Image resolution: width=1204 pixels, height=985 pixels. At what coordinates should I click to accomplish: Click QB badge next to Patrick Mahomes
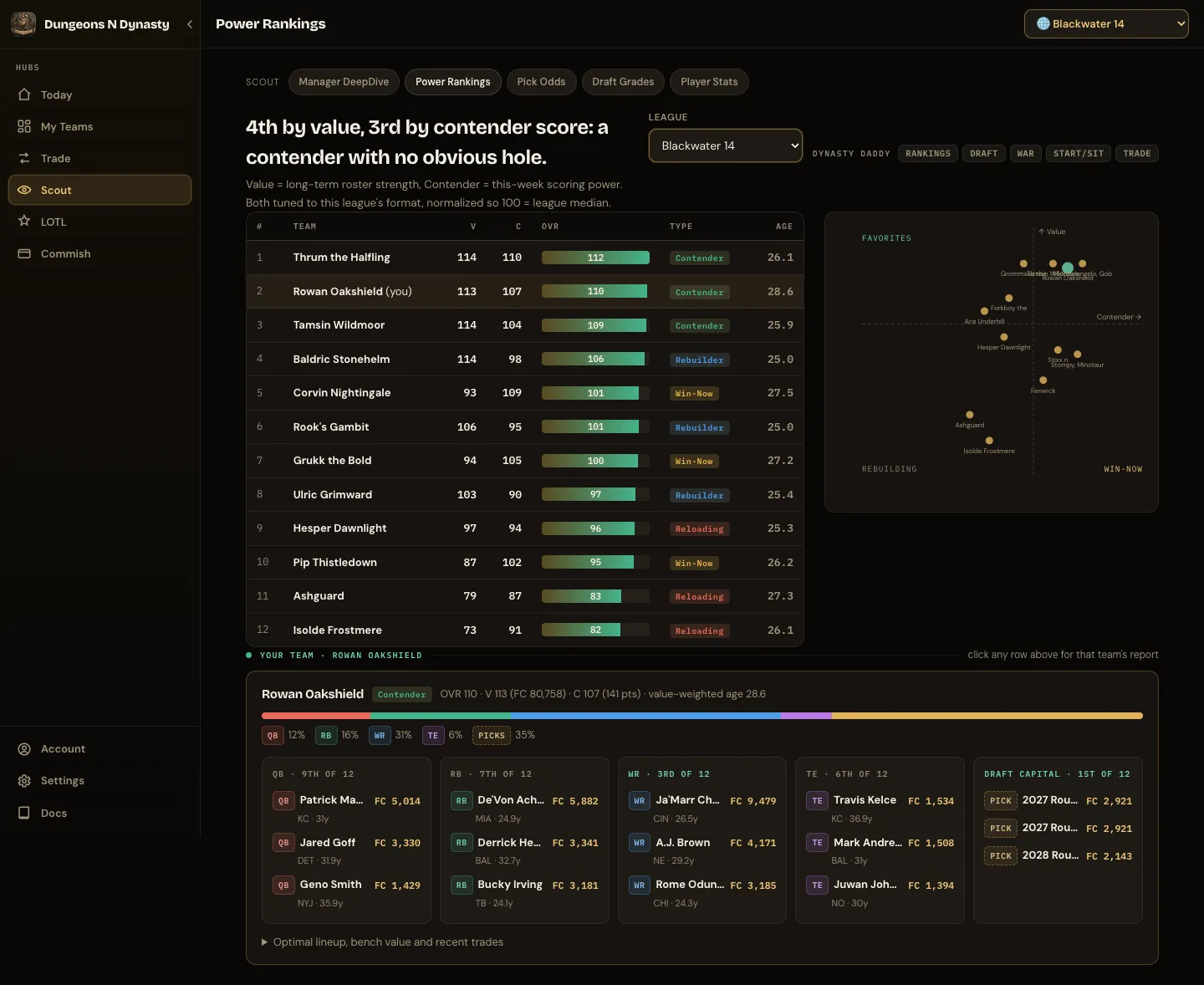point(283,801)
